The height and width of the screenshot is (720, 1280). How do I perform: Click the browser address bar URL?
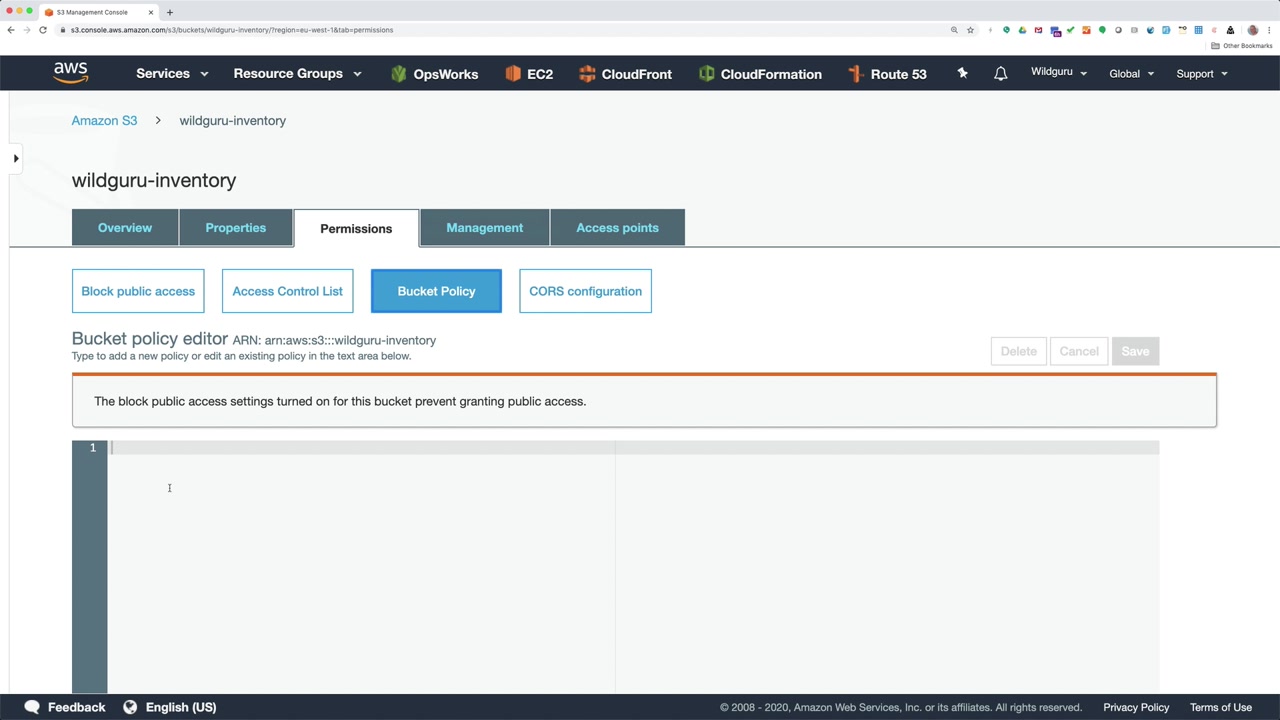point(232,30)
